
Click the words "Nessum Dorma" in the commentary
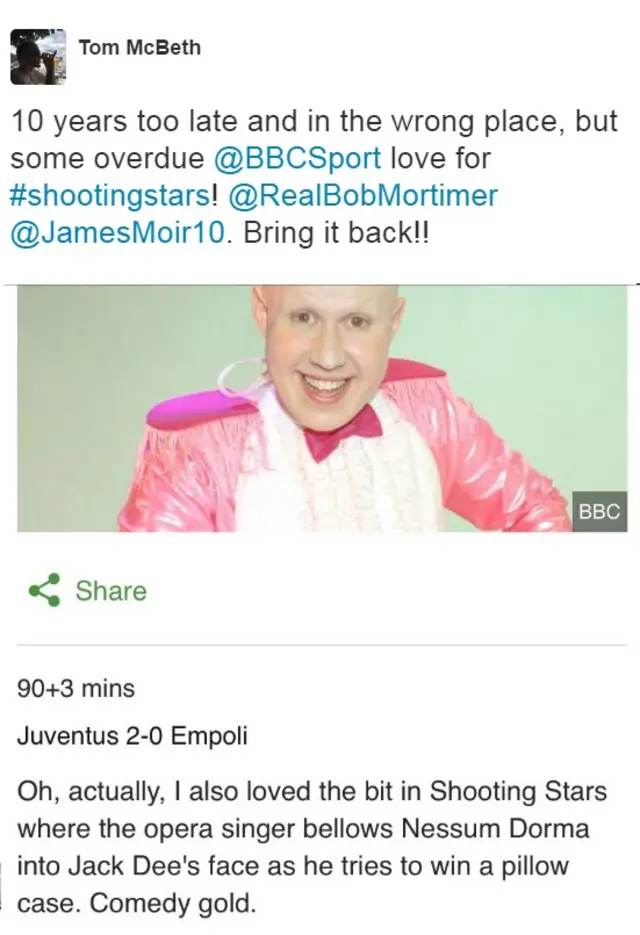pyautogui.click(x=495, y=828)
